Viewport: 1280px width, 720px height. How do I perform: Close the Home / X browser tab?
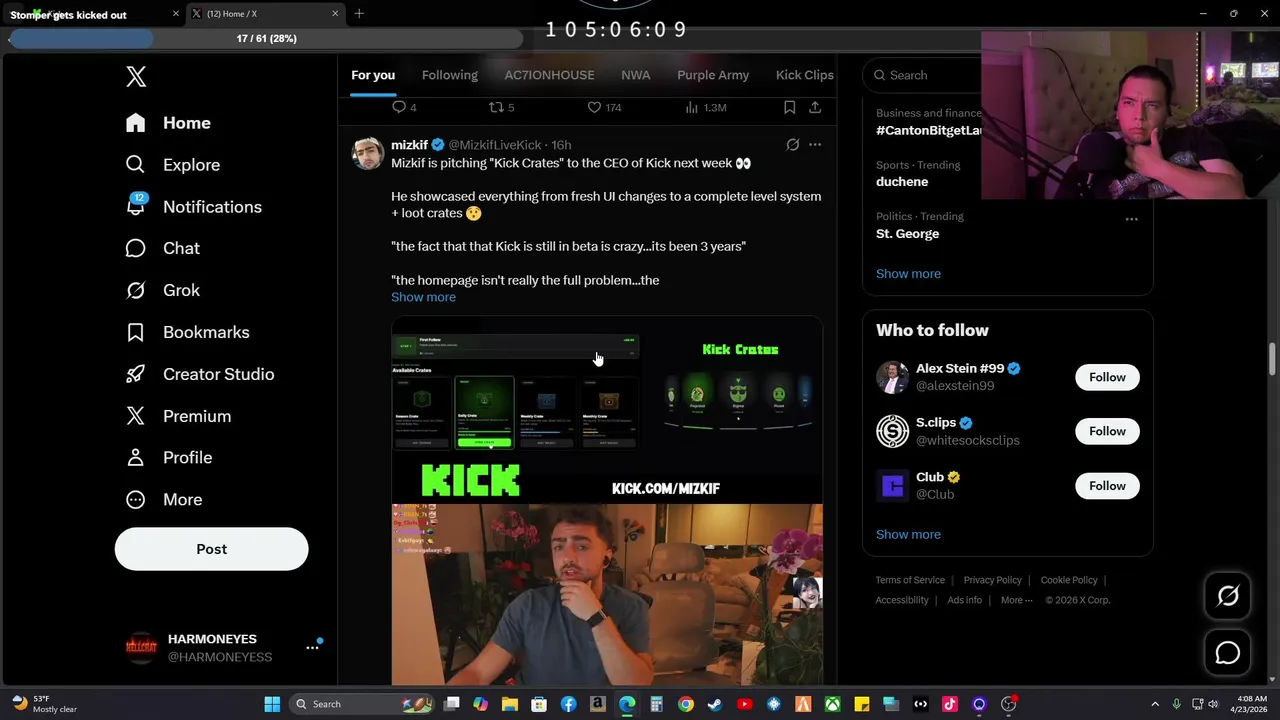[x=335, y=14]
